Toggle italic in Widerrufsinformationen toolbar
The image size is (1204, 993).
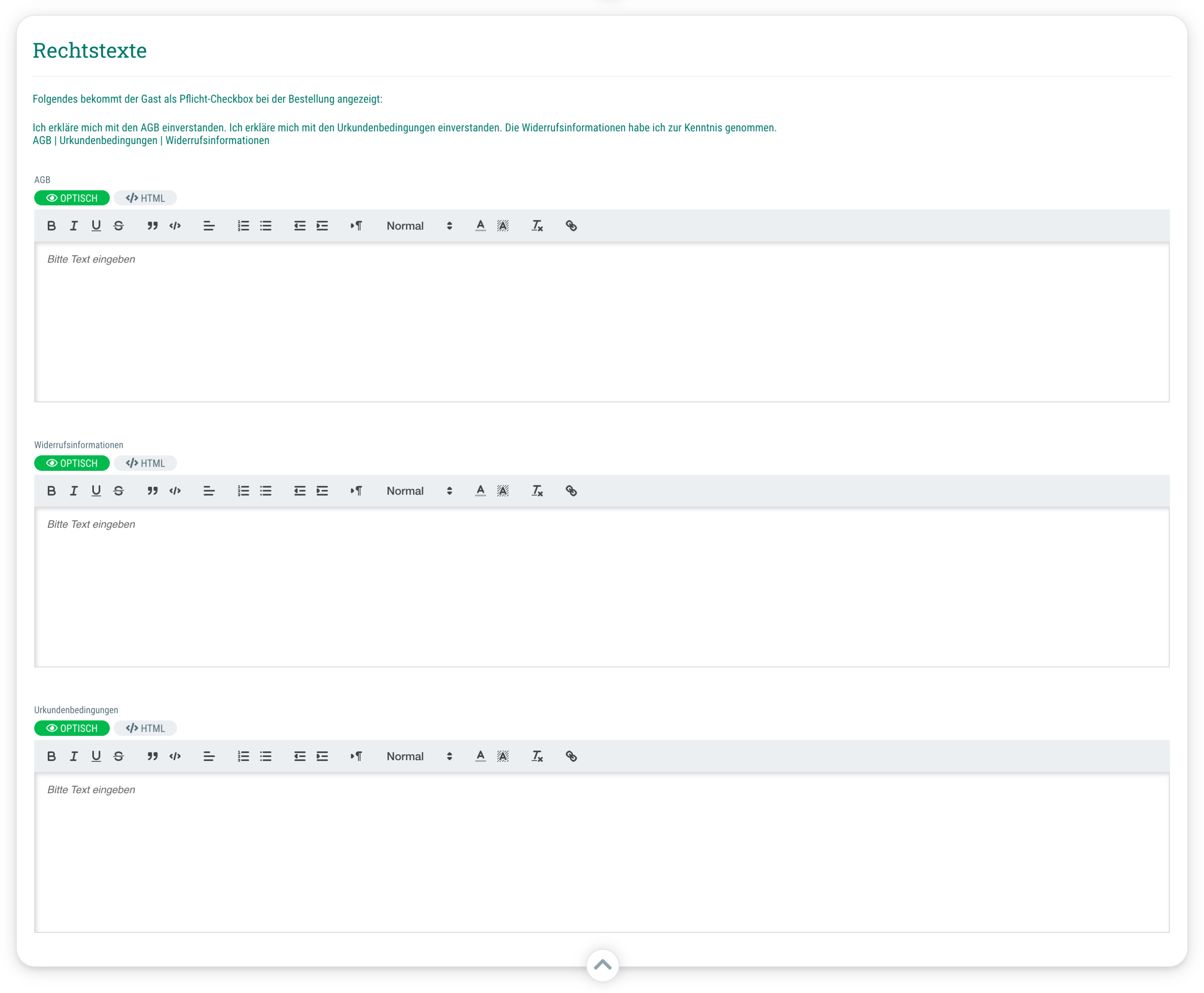click(x=74, y=491)
